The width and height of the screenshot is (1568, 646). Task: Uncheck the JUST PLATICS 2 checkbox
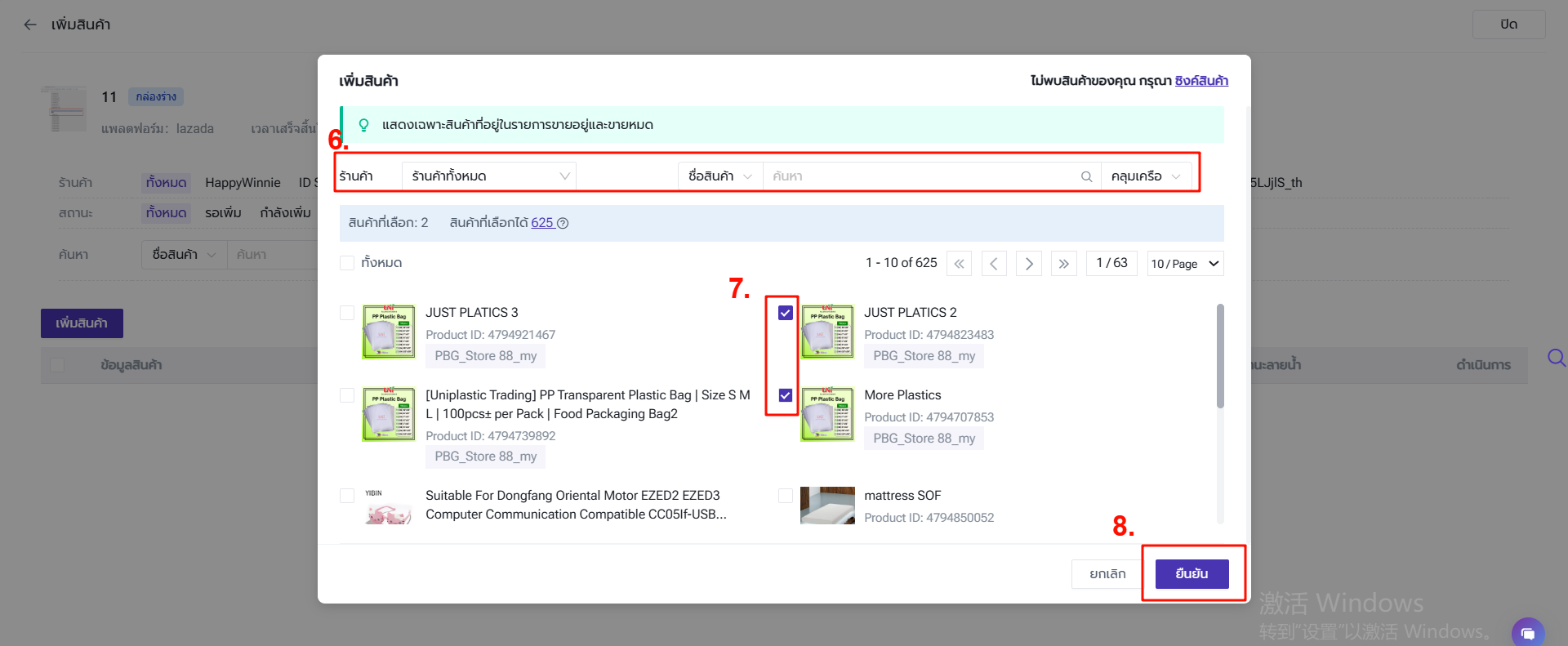click(x=786, y=313)
